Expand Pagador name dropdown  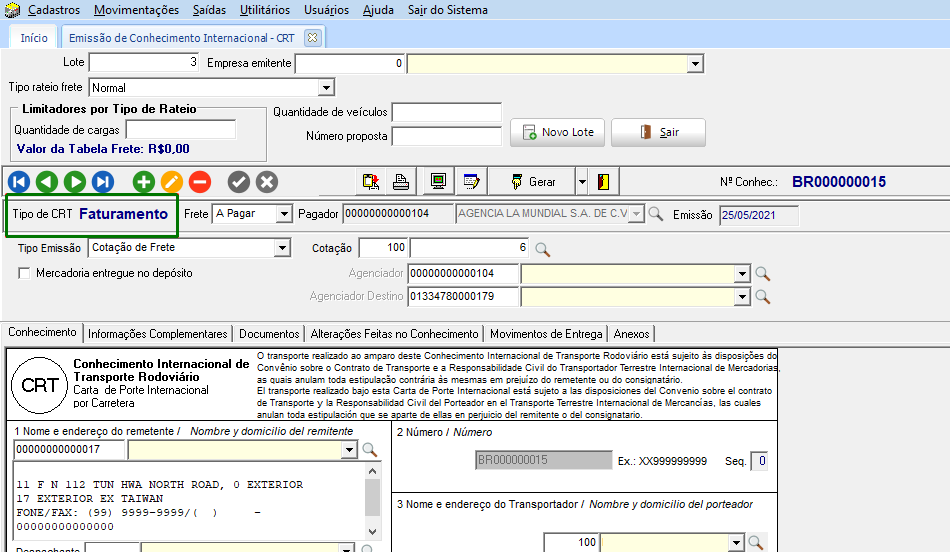pos(636,214)
